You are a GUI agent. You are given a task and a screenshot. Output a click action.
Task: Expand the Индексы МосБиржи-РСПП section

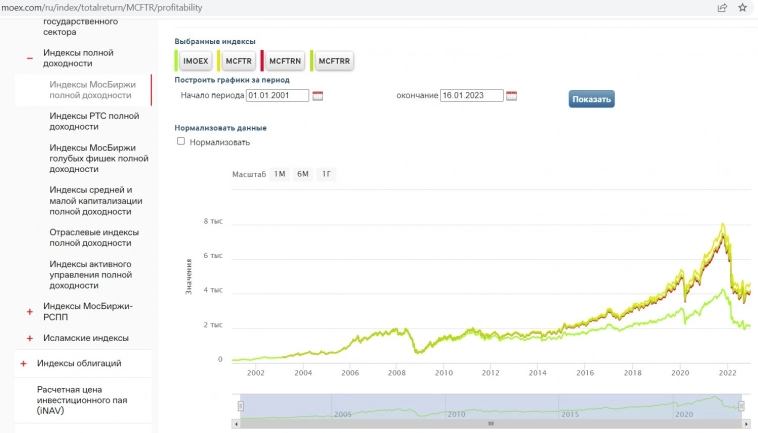point(30,312)
